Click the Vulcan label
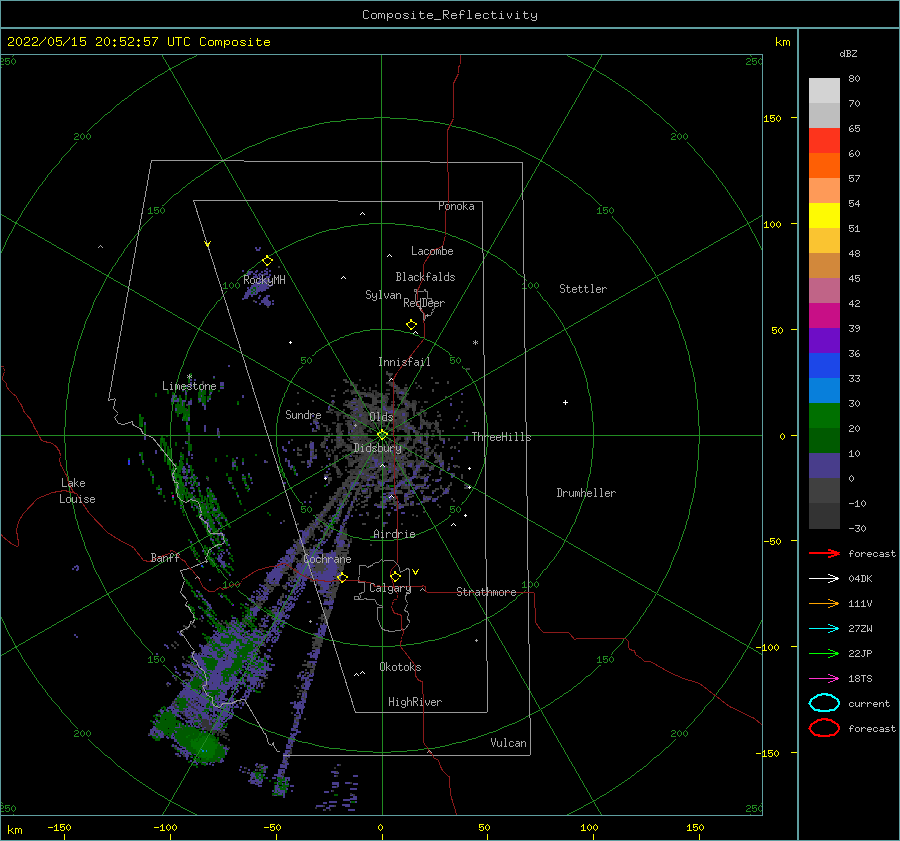Image resolution: width=900 pixels, height=841 pixels. (508, 743)
